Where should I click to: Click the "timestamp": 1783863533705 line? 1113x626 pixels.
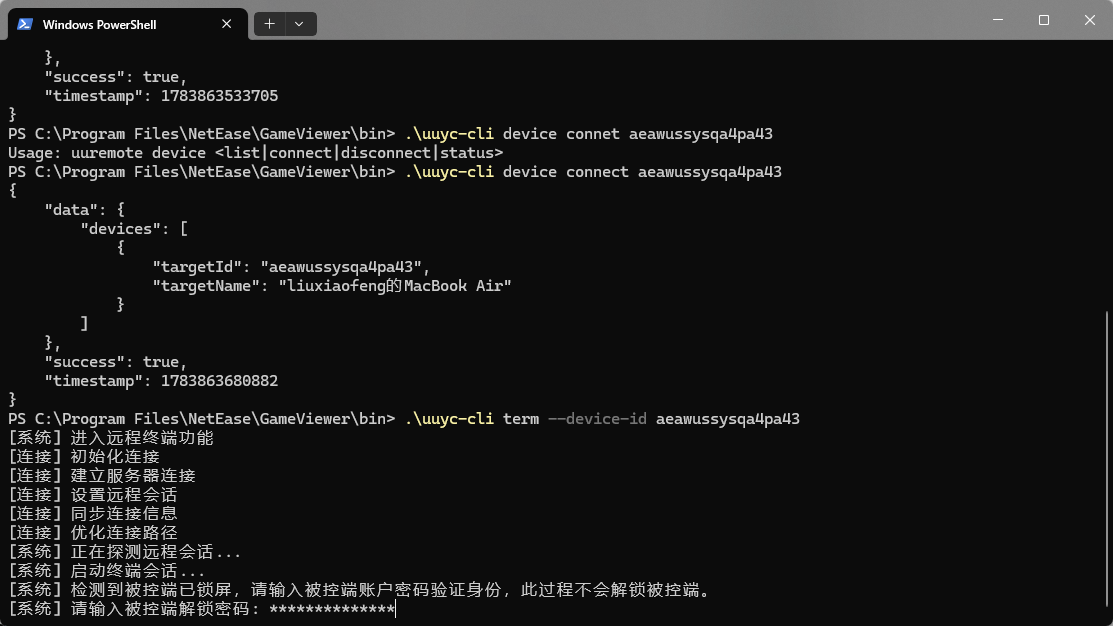pos(161,96)
